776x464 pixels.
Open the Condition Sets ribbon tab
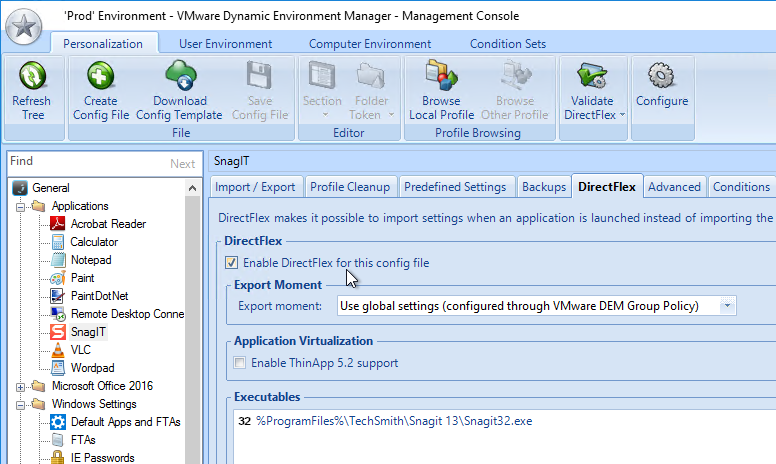pyautogui.click(x=508, y=44)
